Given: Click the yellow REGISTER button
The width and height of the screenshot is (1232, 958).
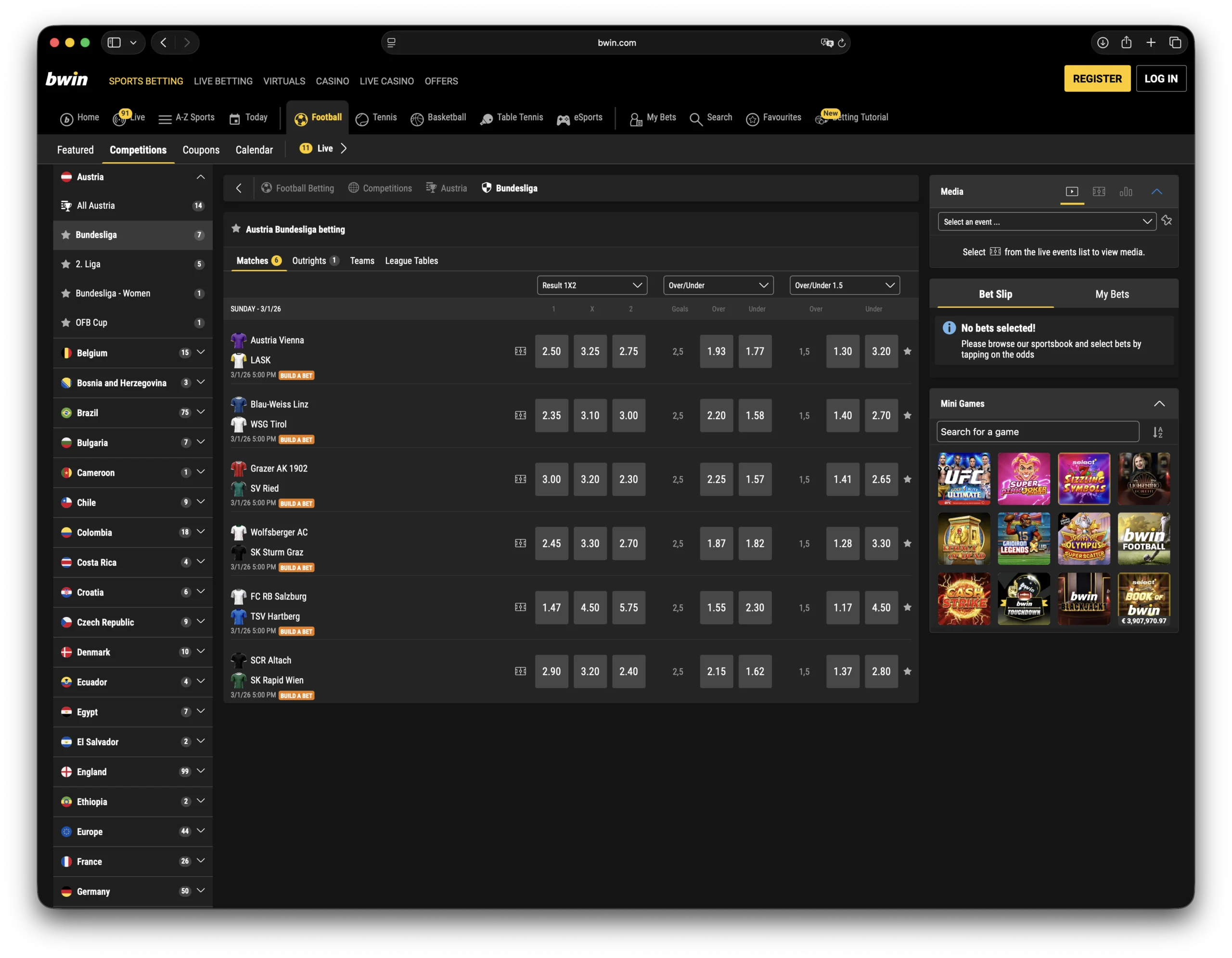Looking at the screenshot, I should [1097, 78].
